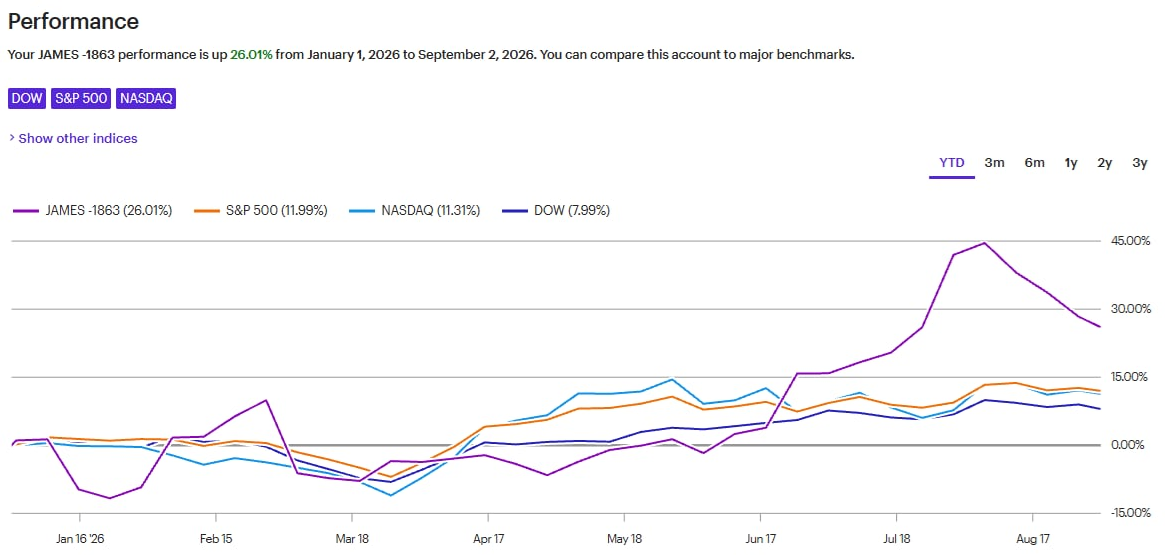Image resolution: width=1165 pixels, height=555 pixels.
Task: Switch to the 6m time range
Action: (x=1034, y=163)
